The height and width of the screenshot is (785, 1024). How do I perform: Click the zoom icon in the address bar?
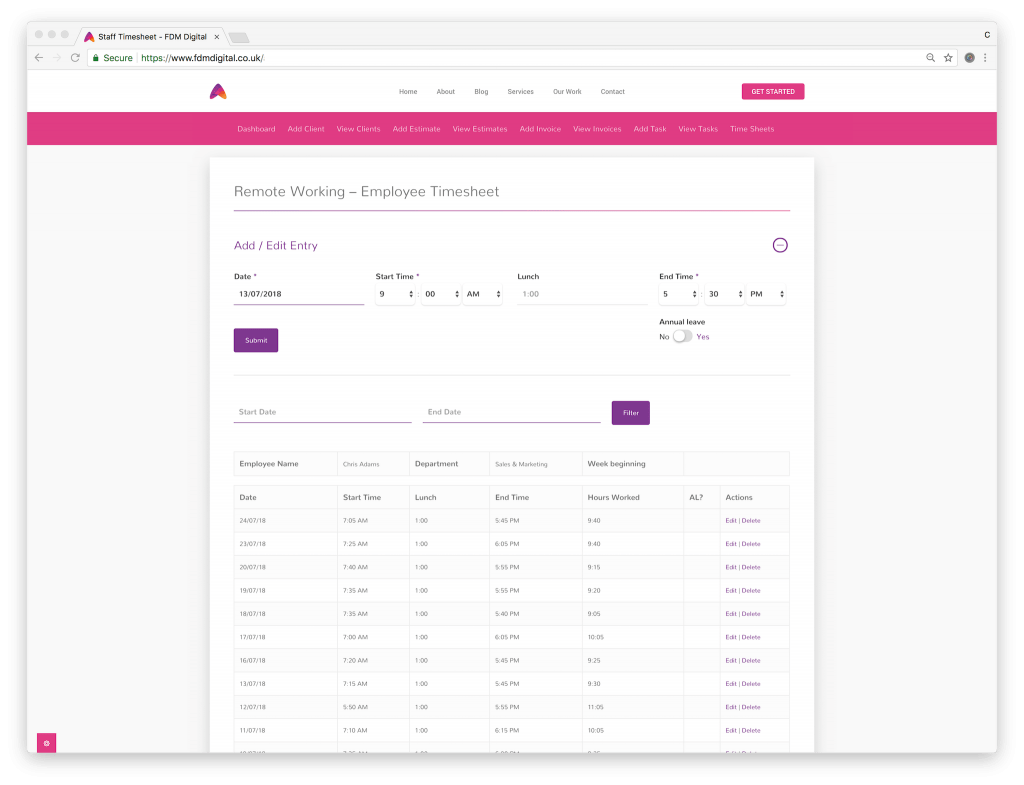click(x=930, y=57)
